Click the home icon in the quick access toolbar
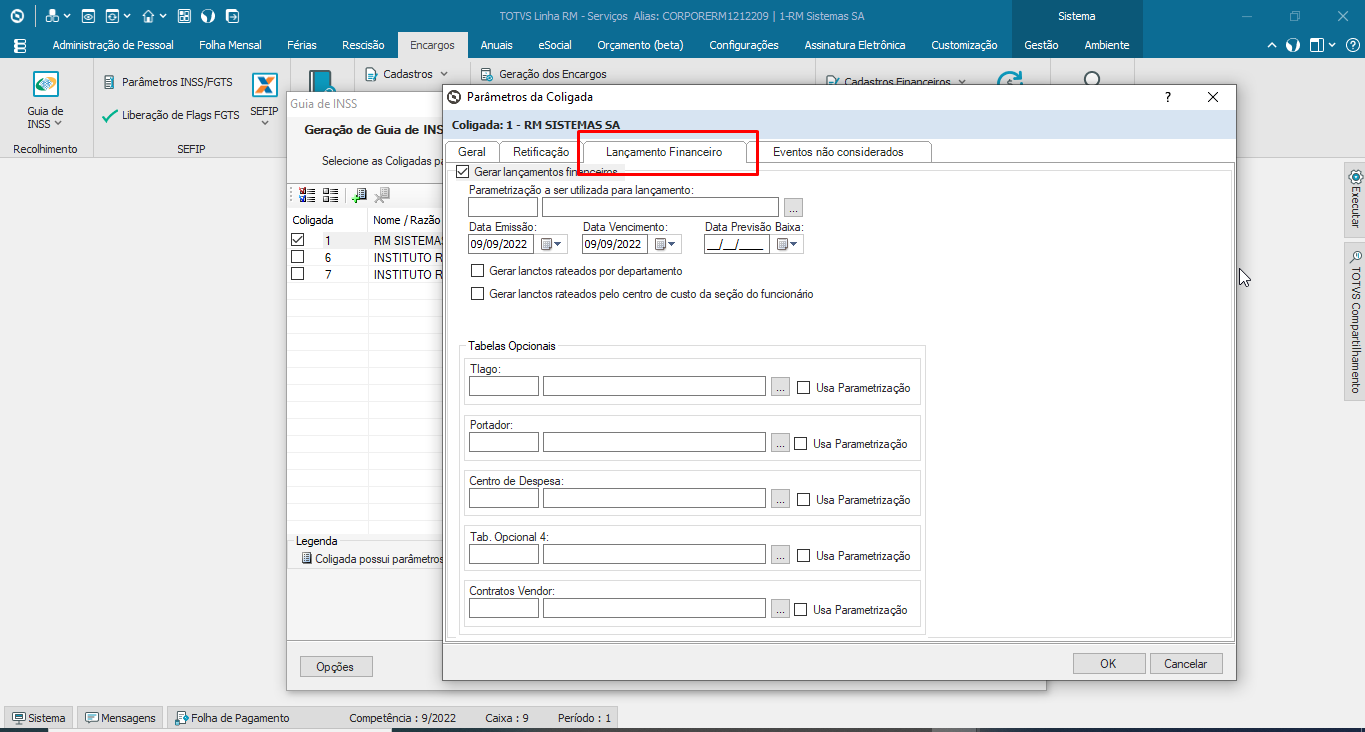Image resolution: width=1365 pixels, height=732 pixels. click(148, 16)
